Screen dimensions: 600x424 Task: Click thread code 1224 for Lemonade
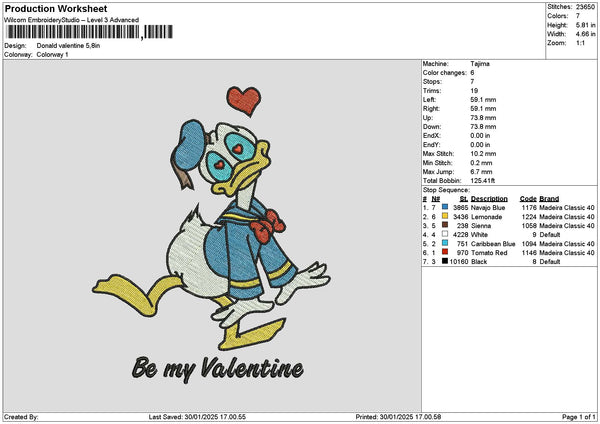click(x=529, y=217)
